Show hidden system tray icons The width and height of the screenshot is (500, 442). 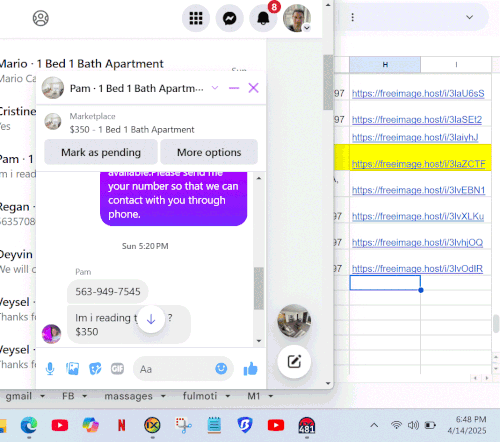click(374, 425)
